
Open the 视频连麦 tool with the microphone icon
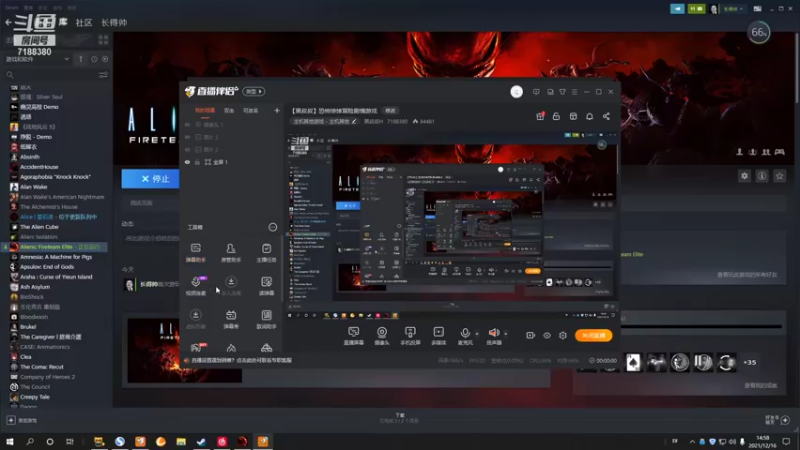tap(195, 286)
